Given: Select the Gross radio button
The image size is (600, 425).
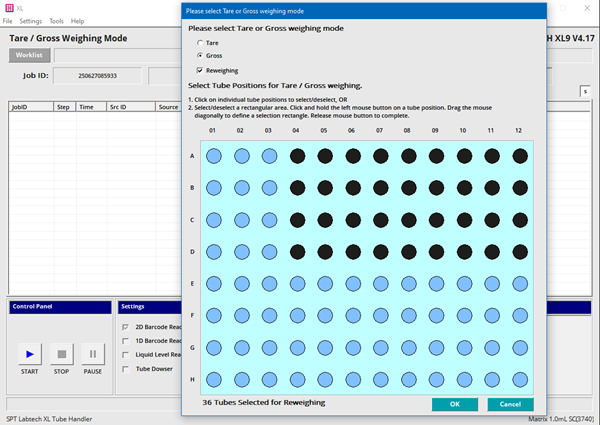Looking at the screenshot, I should tap(199, 56).
